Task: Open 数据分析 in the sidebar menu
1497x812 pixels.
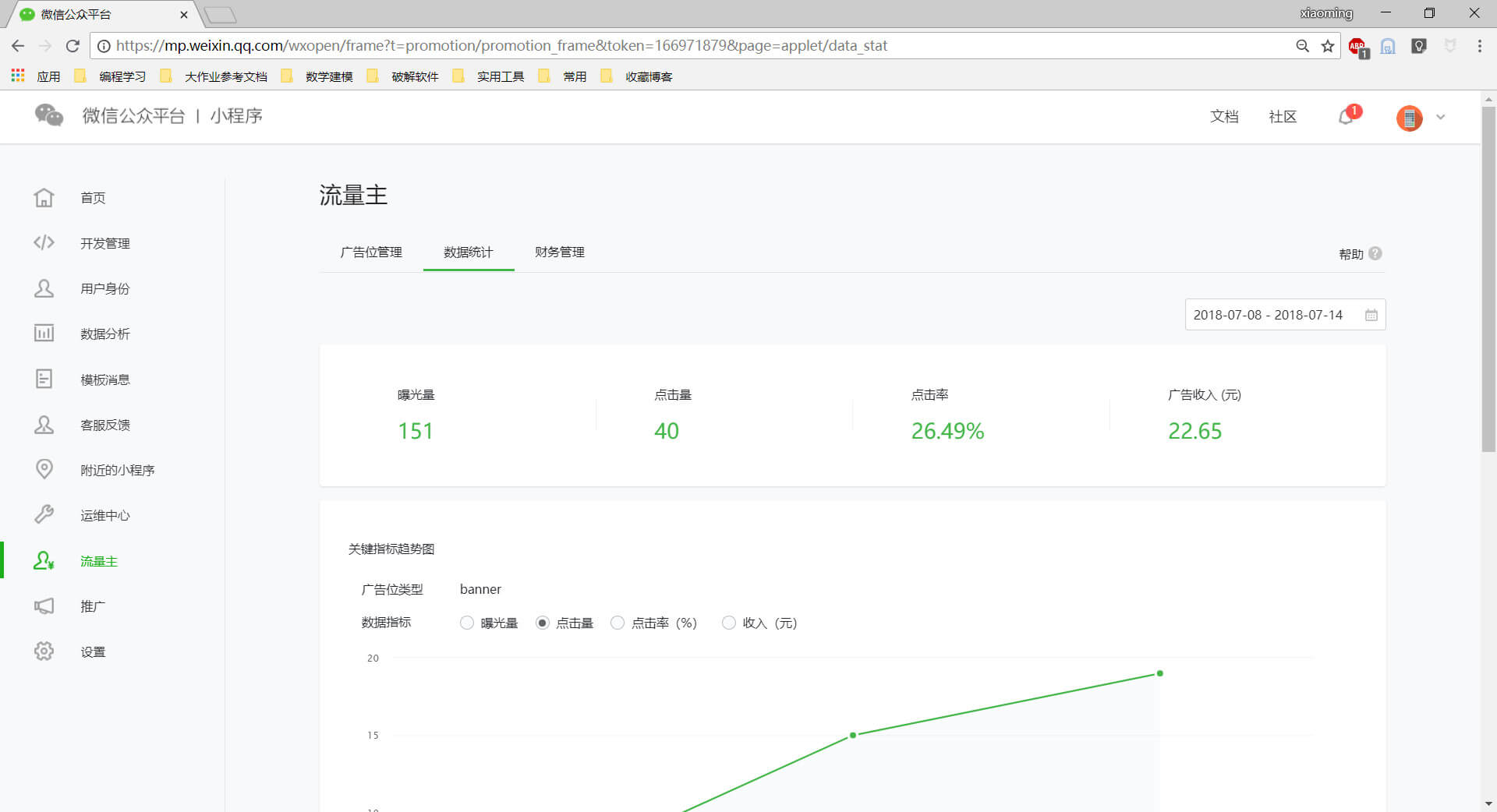Action: (105, 334)
